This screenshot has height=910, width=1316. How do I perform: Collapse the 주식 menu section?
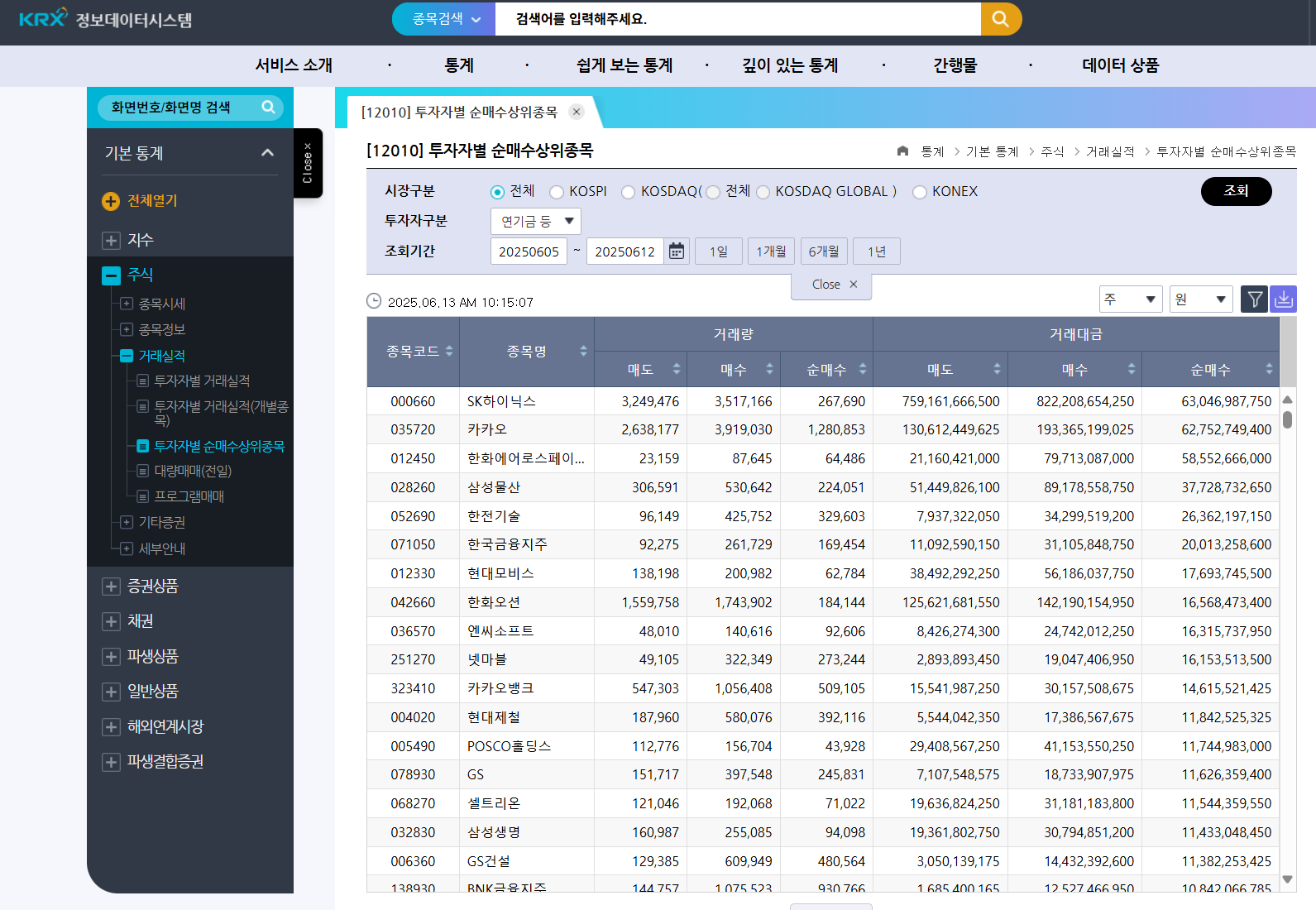[111, 275]
